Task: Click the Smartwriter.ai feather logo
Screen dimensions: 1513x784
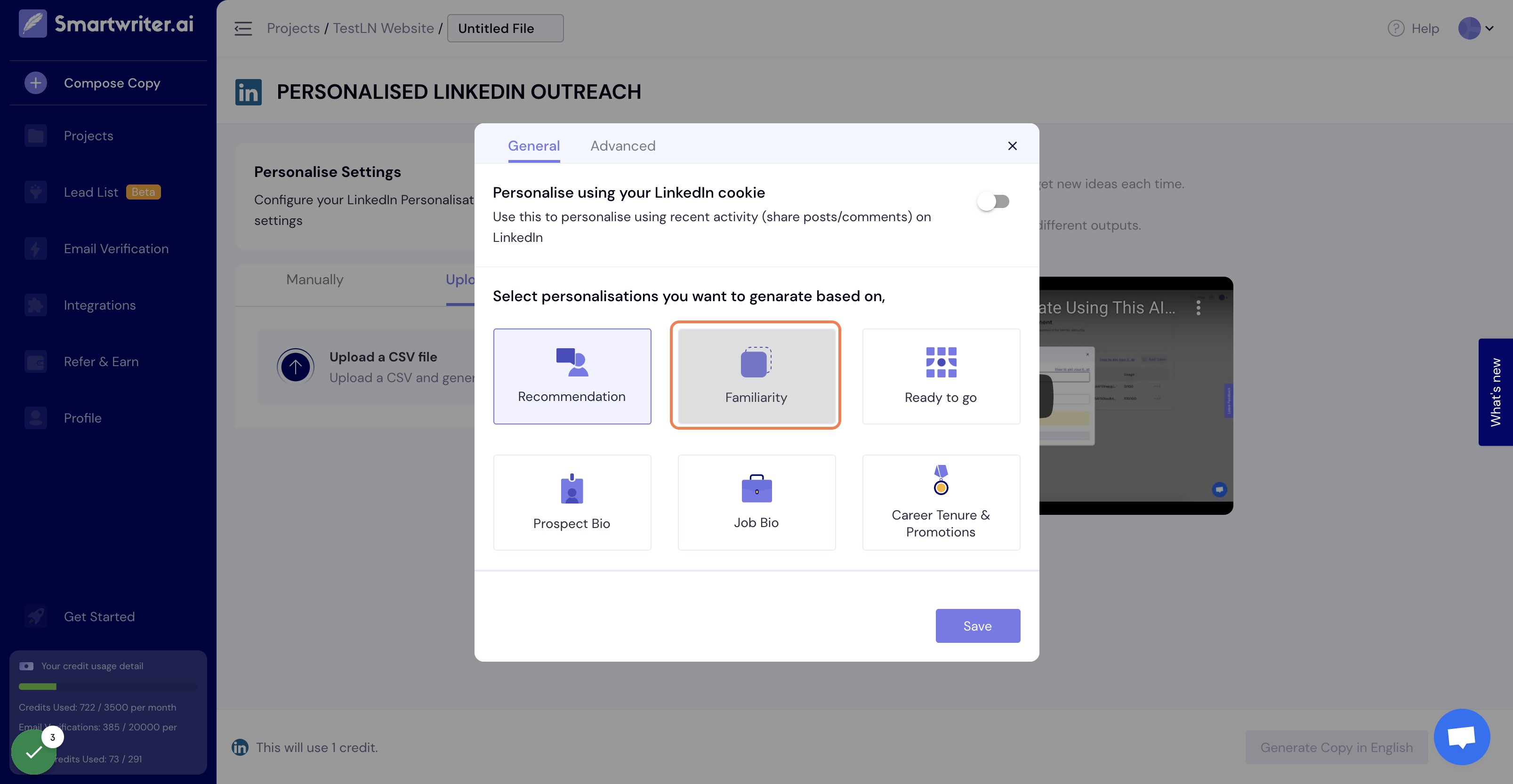Action: point(33,24)
